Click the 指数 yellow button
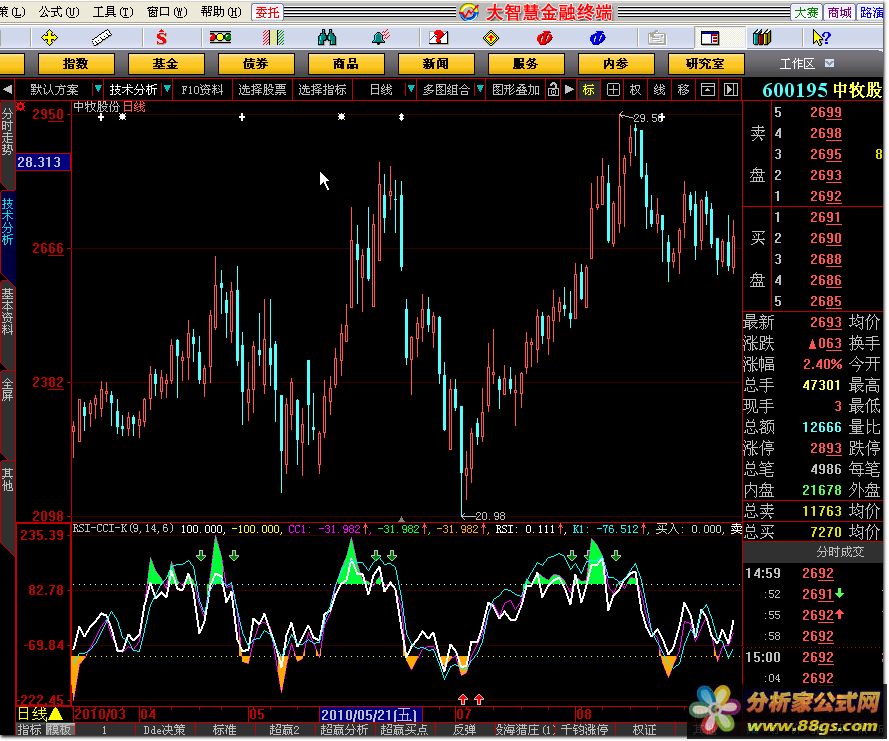The height and width of the screenshot is (741, 889). tap(76, 63)
